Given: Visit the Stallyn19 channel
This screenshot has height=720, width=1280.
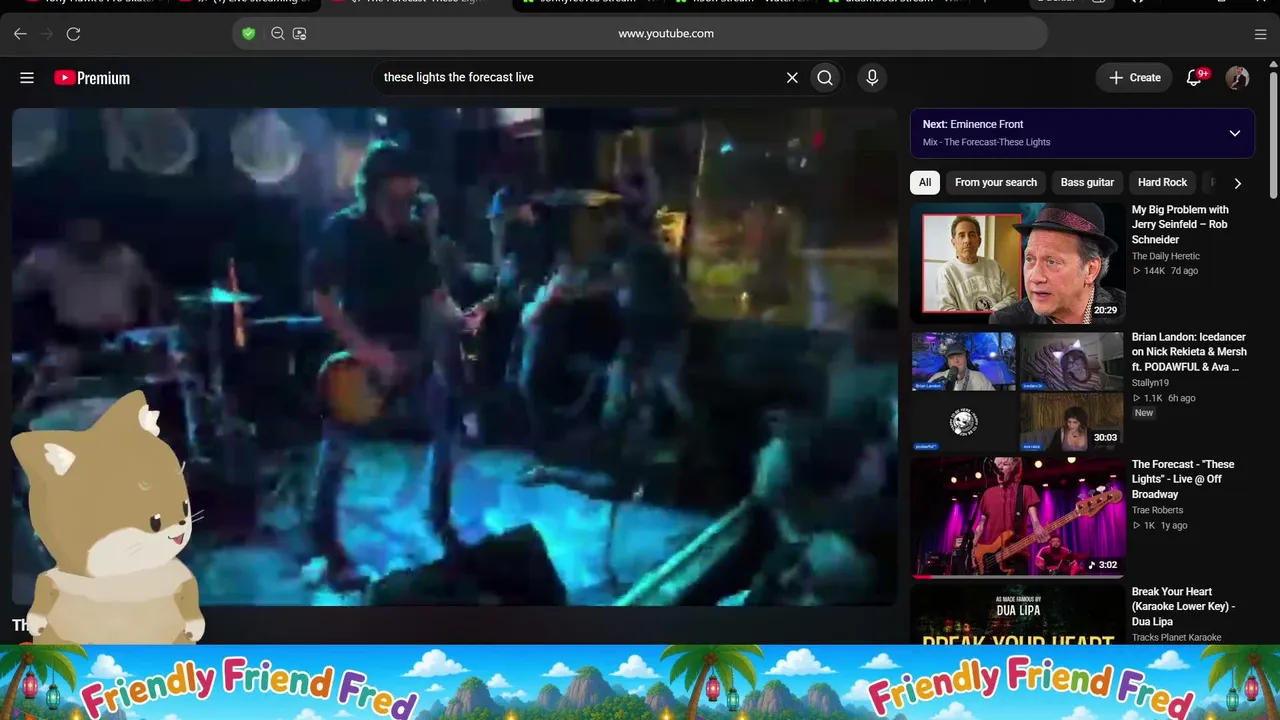Looking at the screenshot, I should click(x=1150, y=383).
